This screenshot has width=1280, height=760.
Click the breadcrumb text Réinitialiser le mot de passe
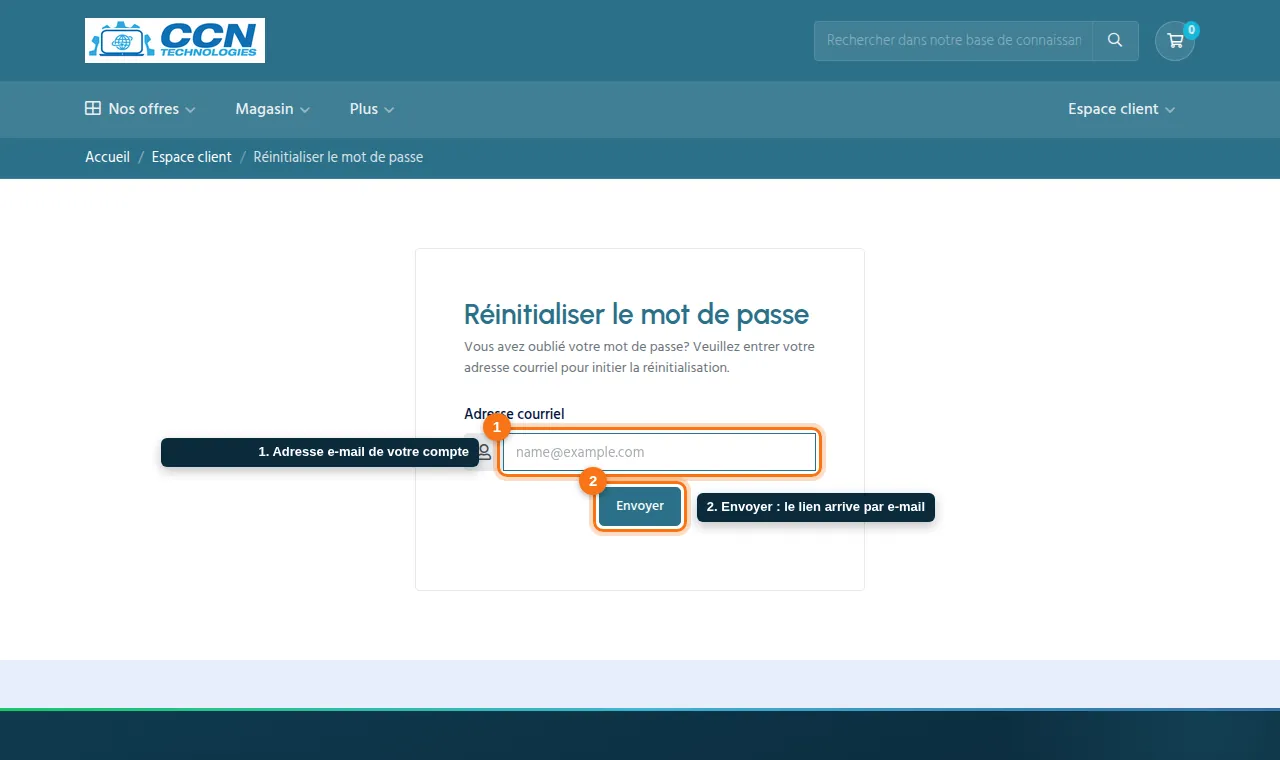click(338, 157)
